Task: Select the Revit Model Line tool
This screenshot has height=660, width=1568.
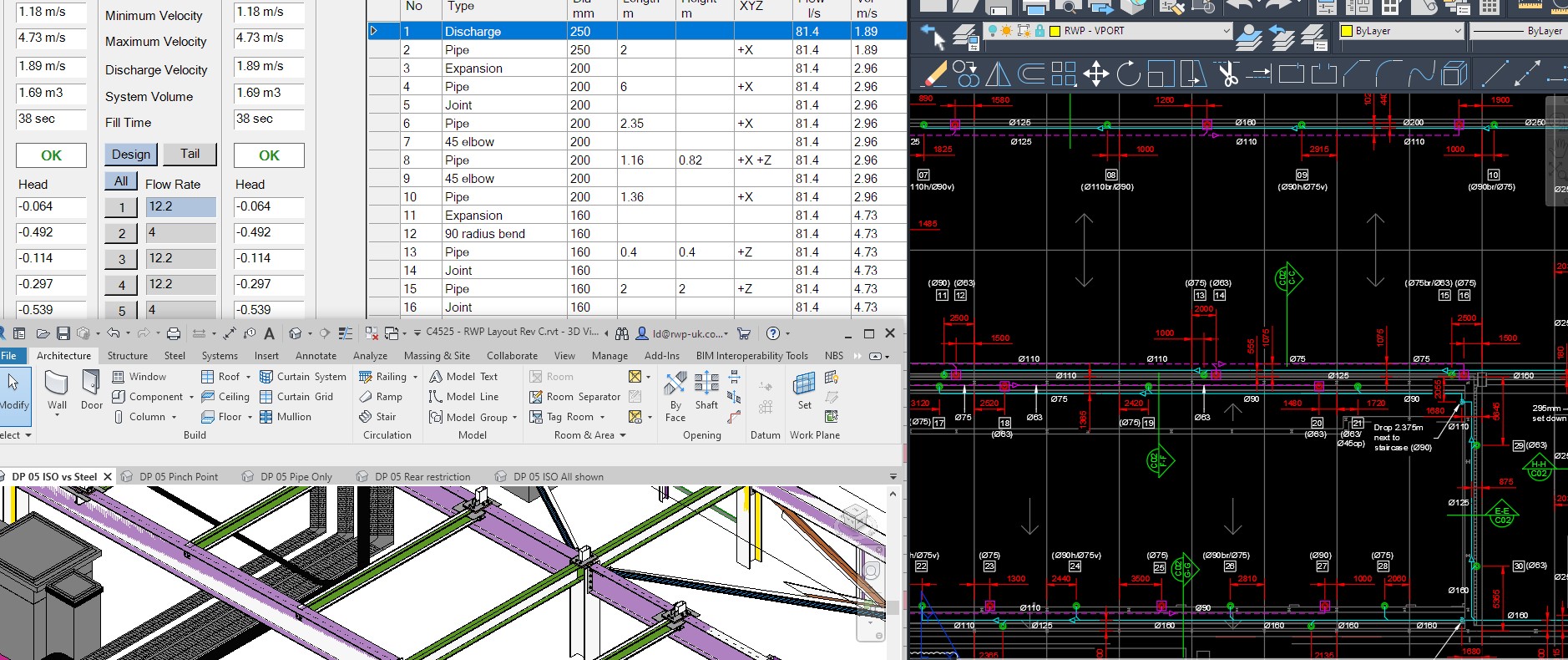Action: (463, 397)
